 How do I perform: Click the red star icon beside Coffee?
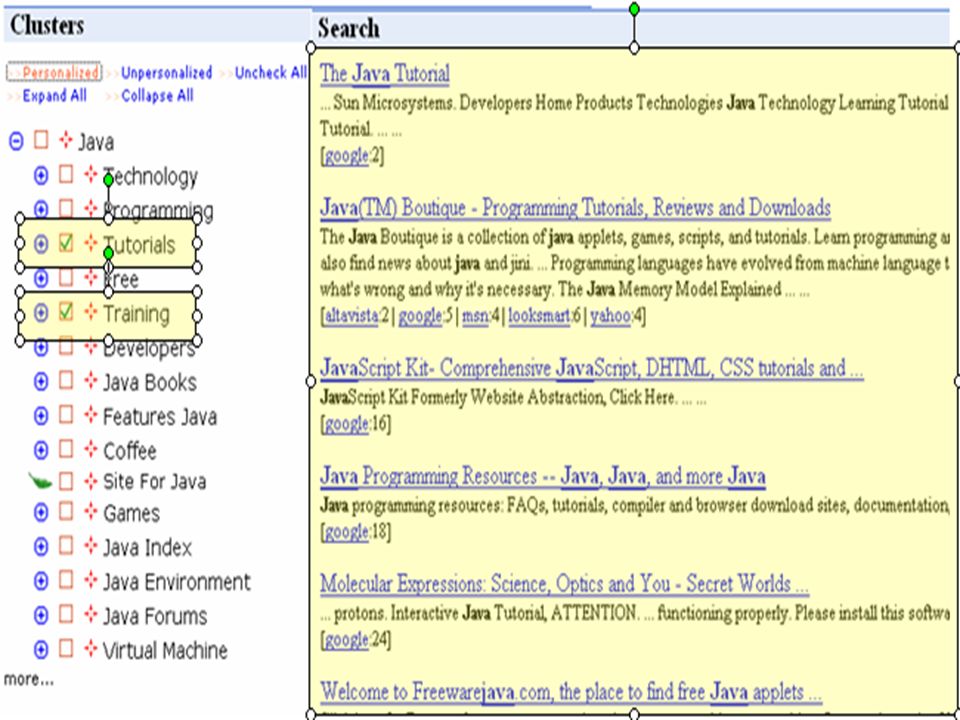91,449
